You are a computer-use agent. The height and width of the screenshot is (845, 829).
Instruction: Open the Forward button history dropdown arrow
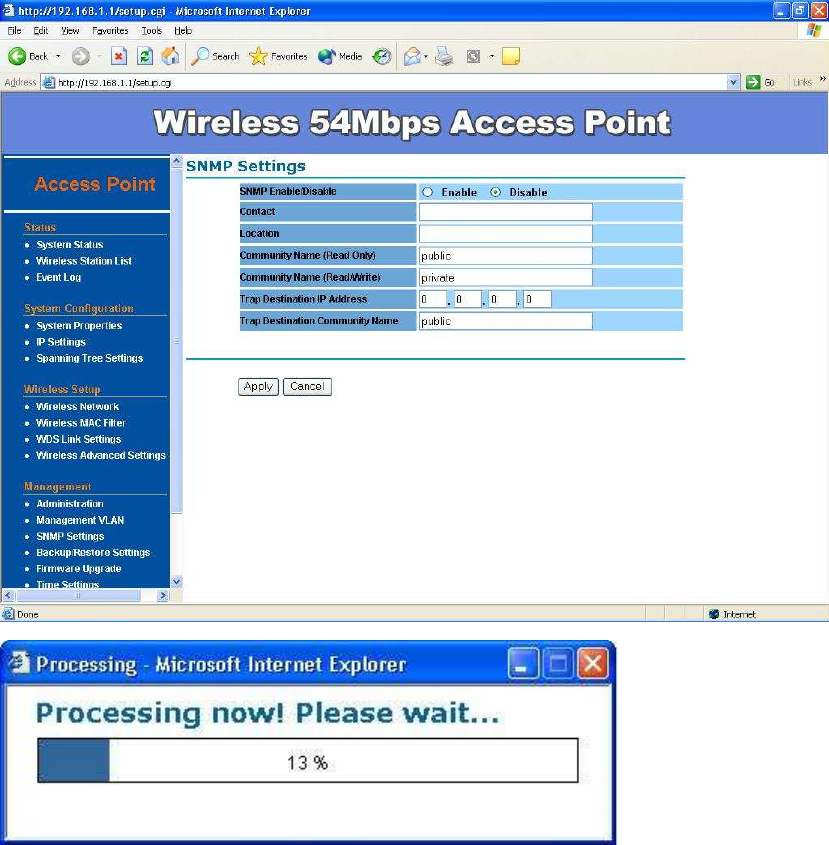point(99,56)
